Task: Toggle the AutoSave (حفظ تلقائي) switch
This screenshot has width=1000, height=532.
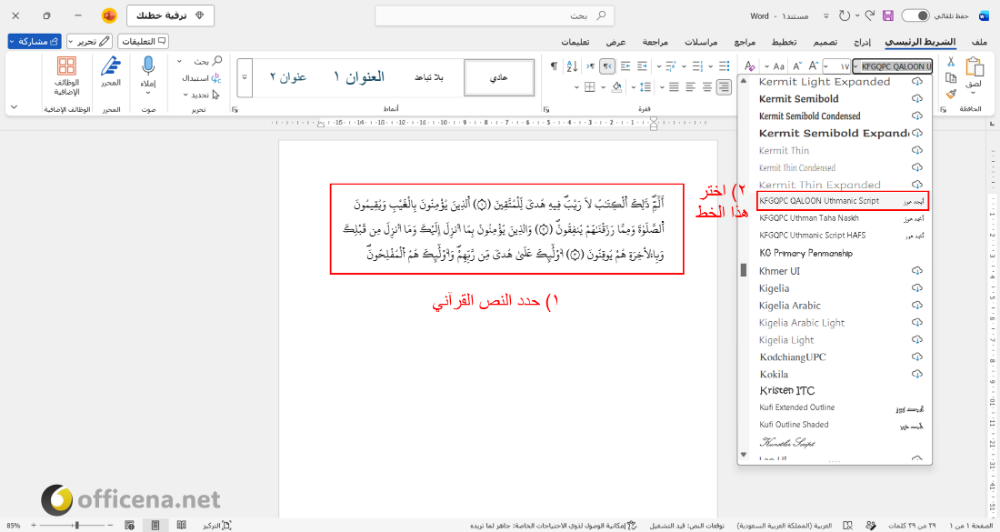Action: tap(915, 16)
